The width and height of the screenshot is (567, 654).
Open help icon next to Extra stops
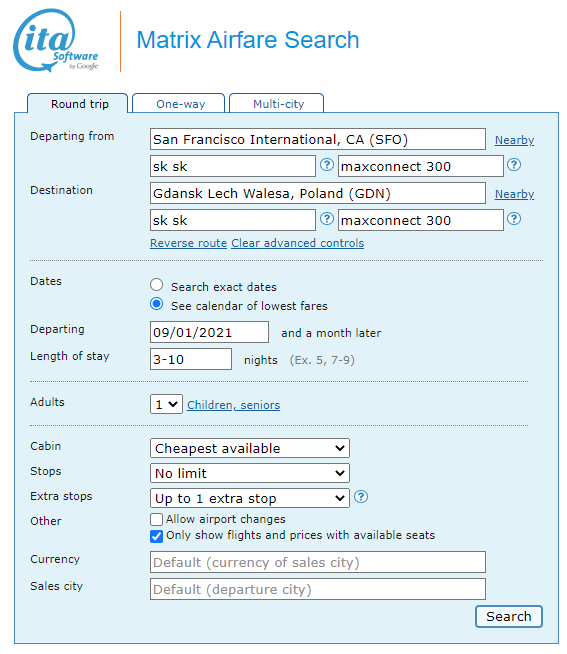click(x=361, y=497)
